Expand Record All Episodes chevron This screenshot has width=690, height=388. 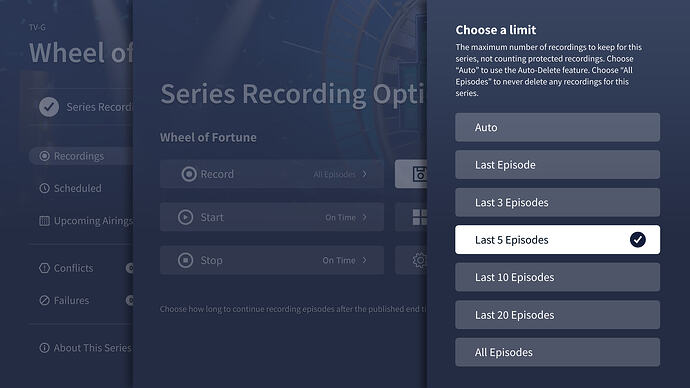tap(364, 174)
